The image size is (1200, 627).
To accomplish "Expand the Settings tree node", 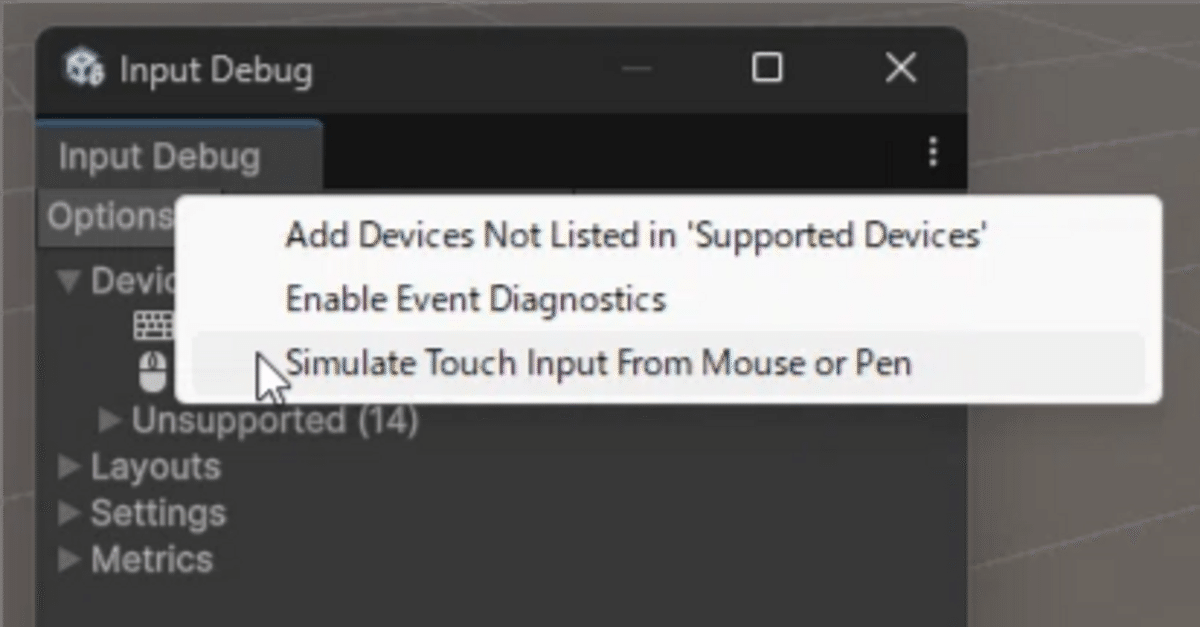I will pos(68,513).
